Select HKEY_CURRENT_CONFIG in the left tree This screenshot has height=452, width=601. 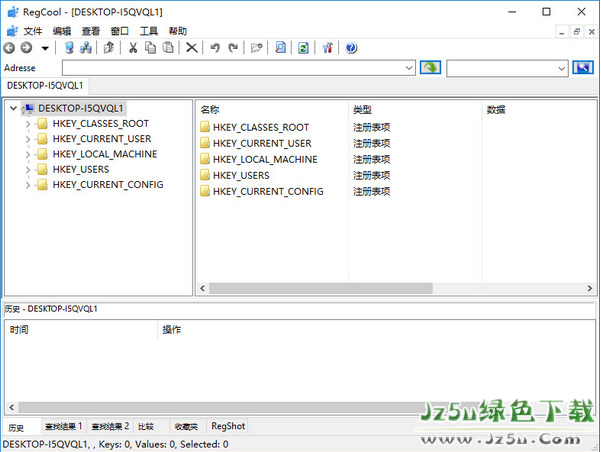[108, 185]
